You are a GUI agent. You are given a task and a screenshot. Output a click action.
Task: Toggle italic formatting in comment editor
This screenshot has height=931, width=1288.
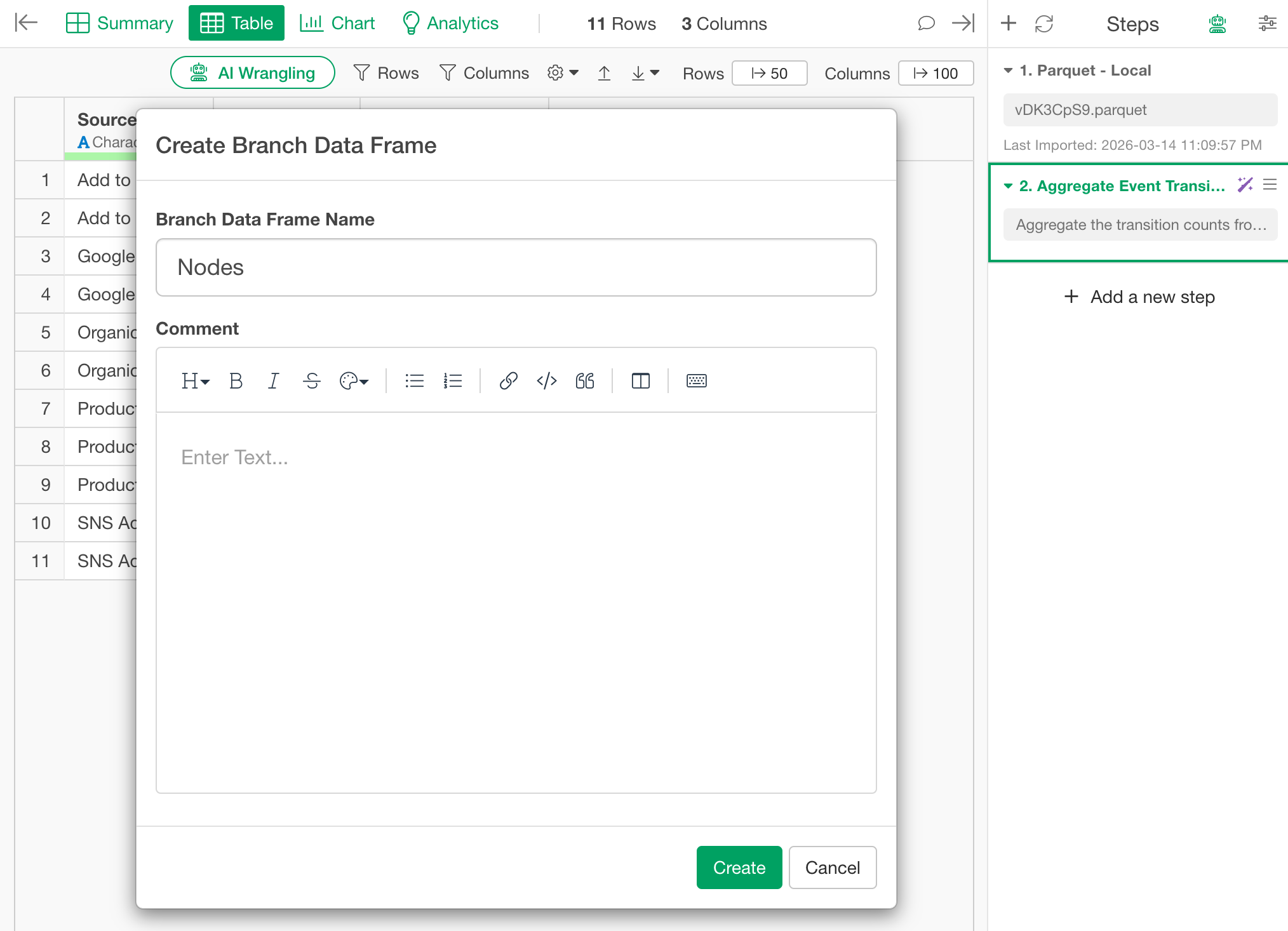pos(273,381)
